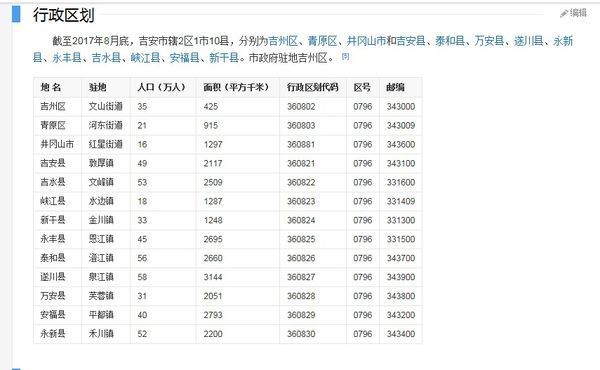This screenshot has width=600, height=370.
Task: Click postal code 331409
Action: click(x=401, y=201)
